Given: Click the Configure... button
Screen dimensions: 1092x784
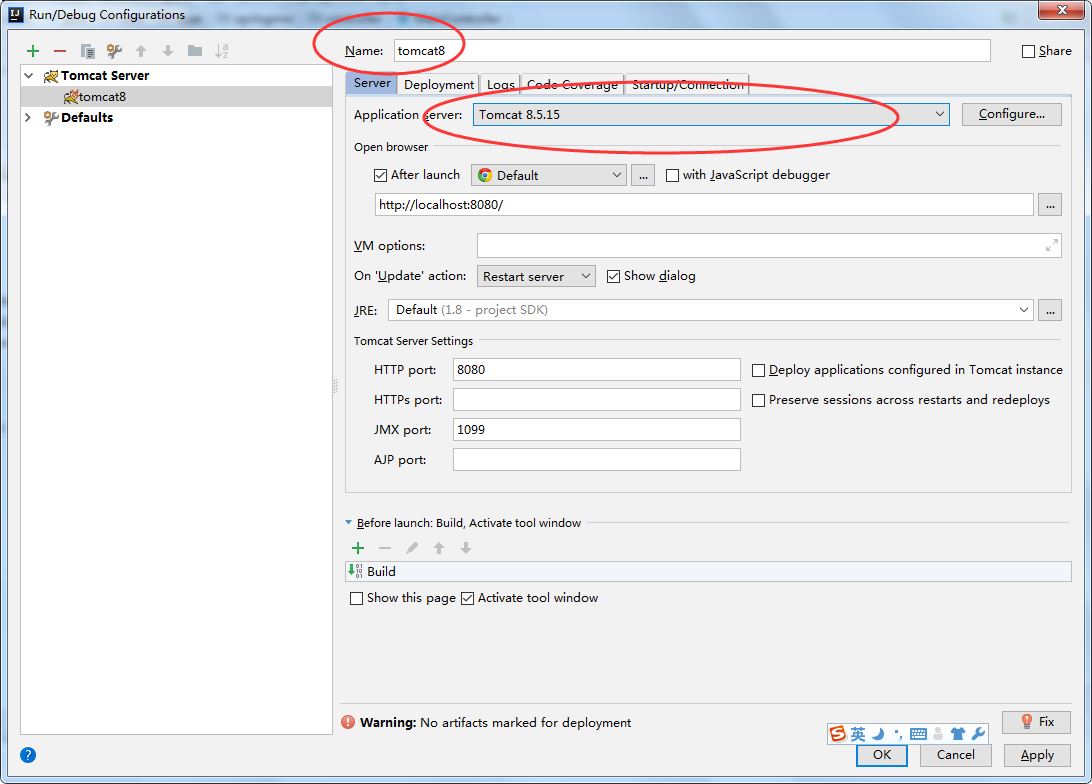Looking at the screenshot, I should pyautogui.click(x=1011, y=114).
